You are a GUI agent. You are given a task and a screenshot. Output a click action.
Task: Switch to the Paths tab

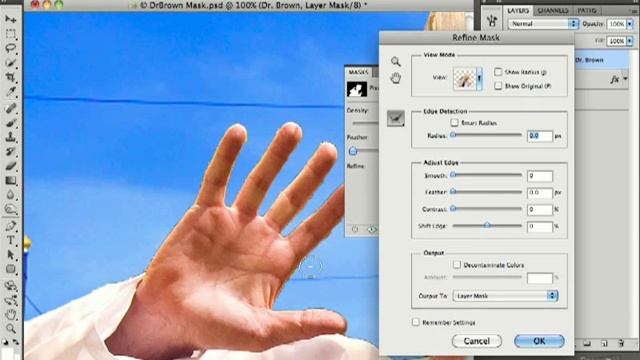coord(587,11)
